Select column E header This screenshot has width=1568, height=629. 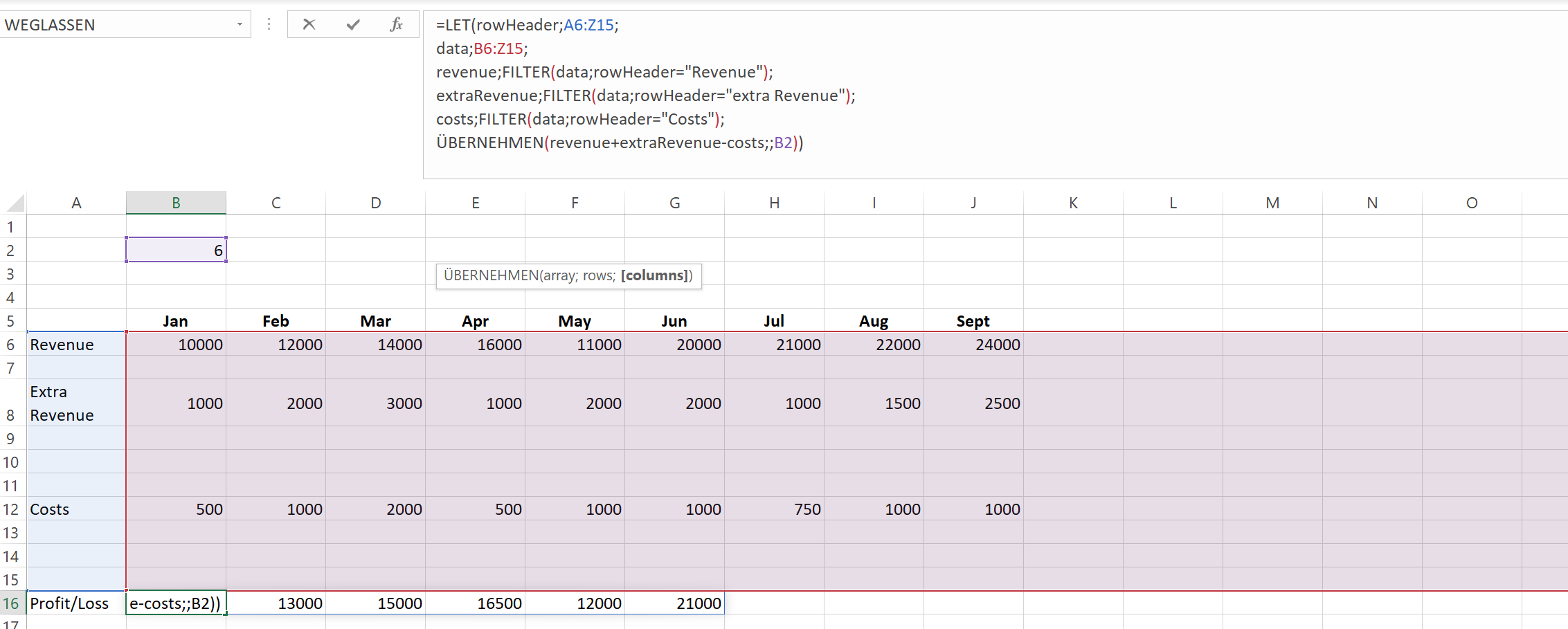[x=475, y=203]
